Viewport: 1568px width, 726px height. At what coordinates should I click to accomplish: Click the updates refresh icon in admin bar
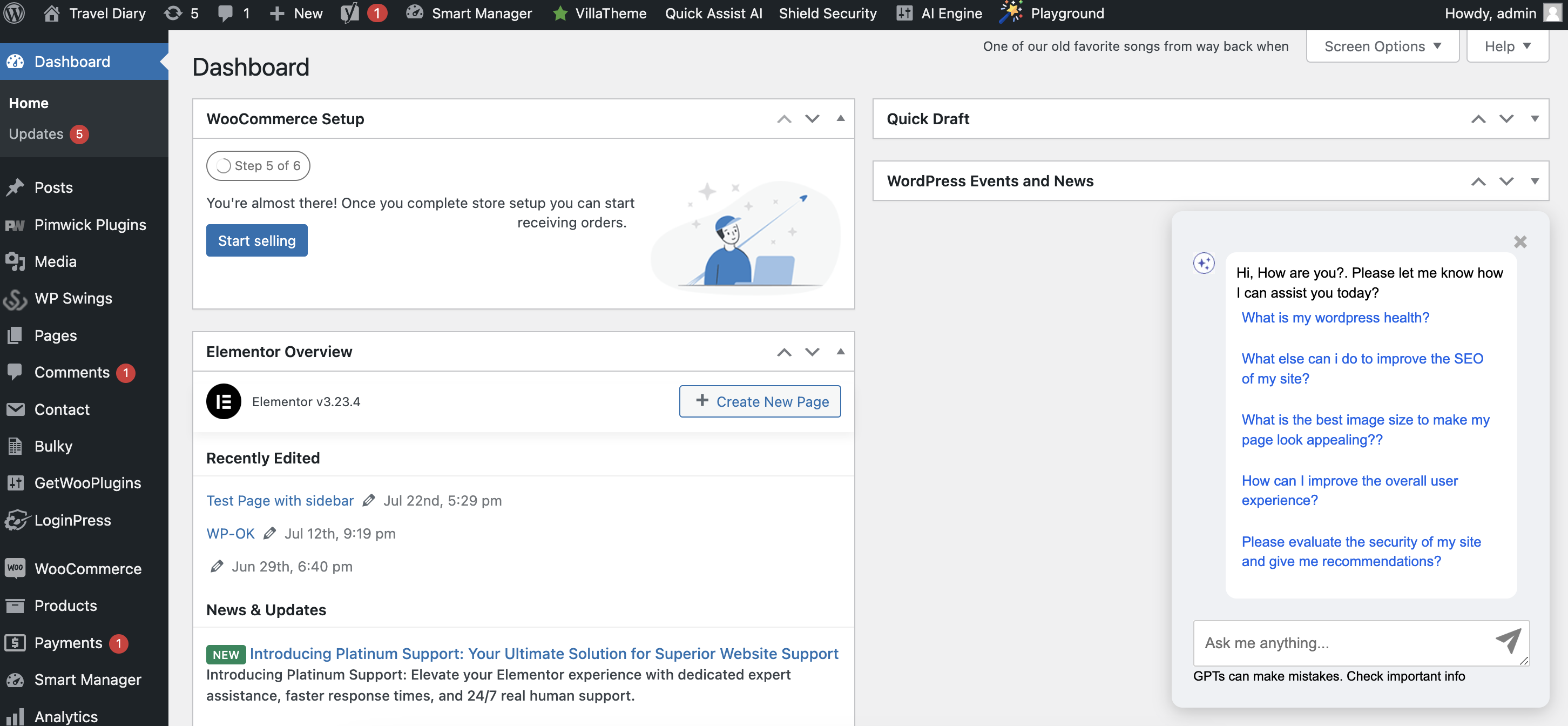point(173,13)
